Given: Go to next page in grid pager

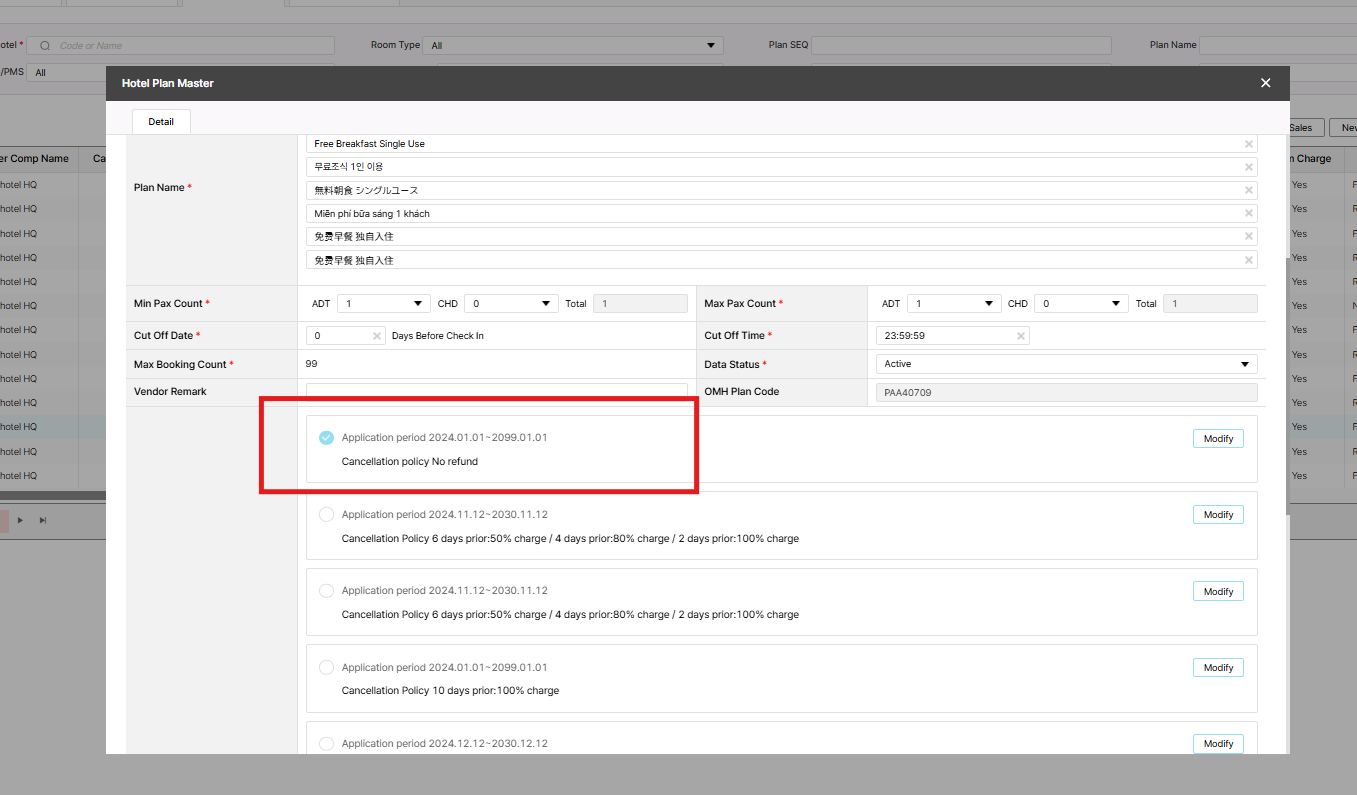Looking at the screenshot, I should coord(21,520).
